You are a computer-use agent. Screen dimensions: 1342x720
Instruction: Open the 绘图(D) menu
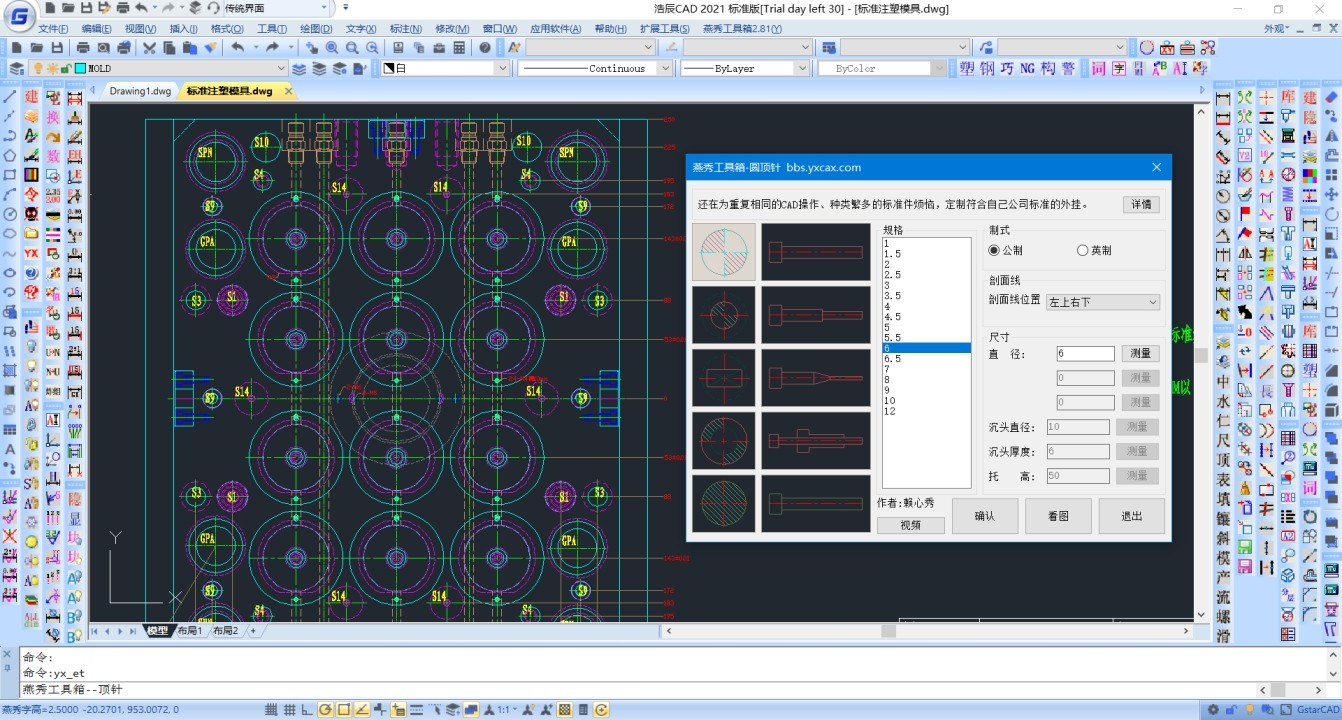coord(316,29)
